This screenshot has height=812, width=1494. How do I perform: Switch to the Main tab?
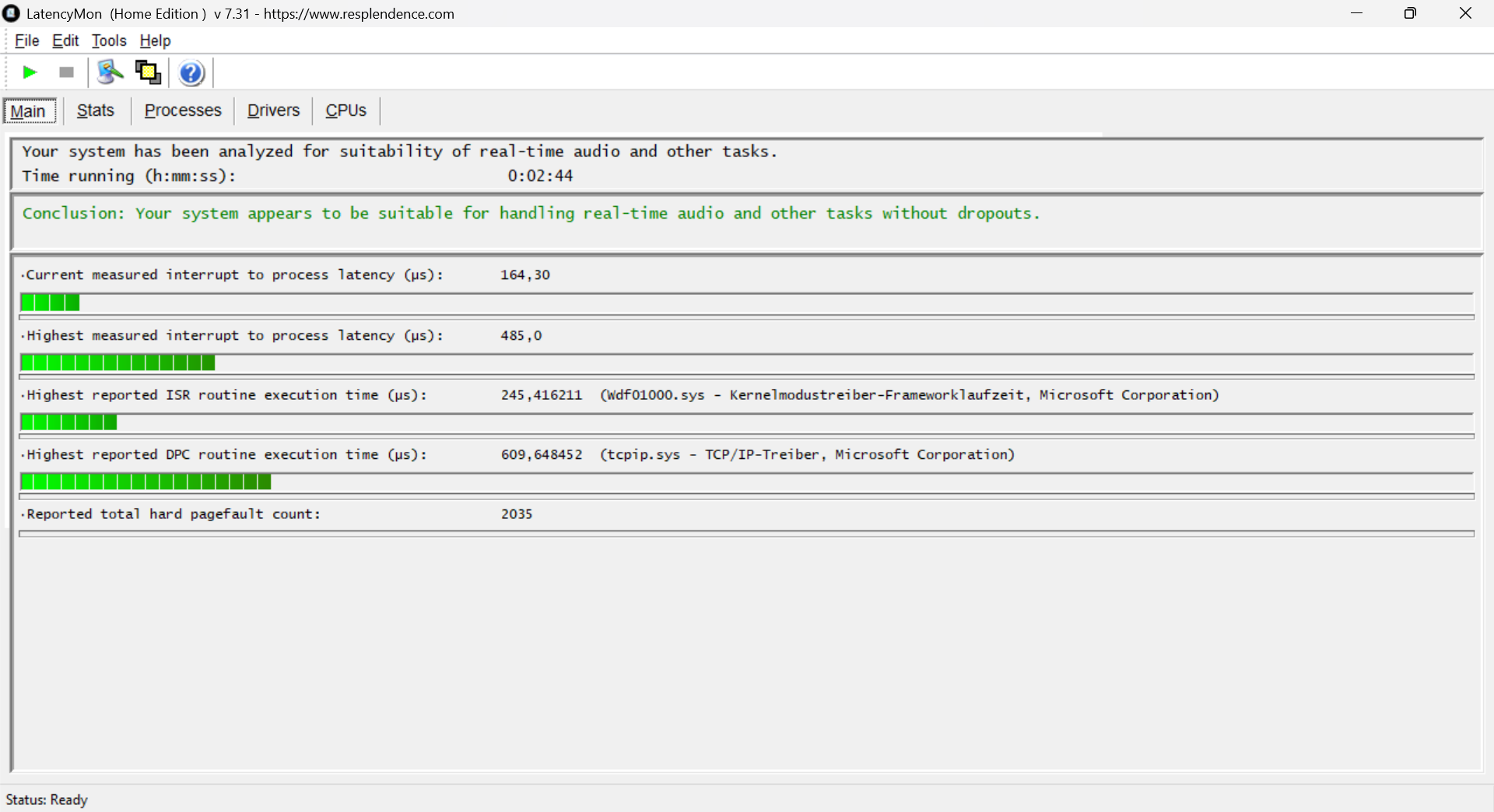click(29, 111)
